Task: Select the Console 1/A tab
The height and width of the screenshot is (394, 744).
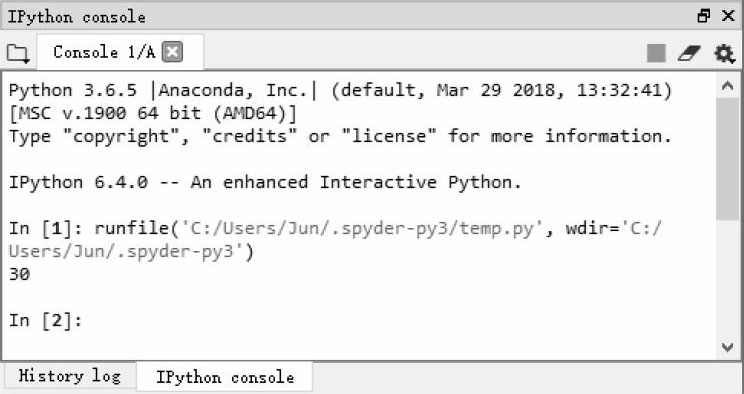Action: [x=104, y=52]
